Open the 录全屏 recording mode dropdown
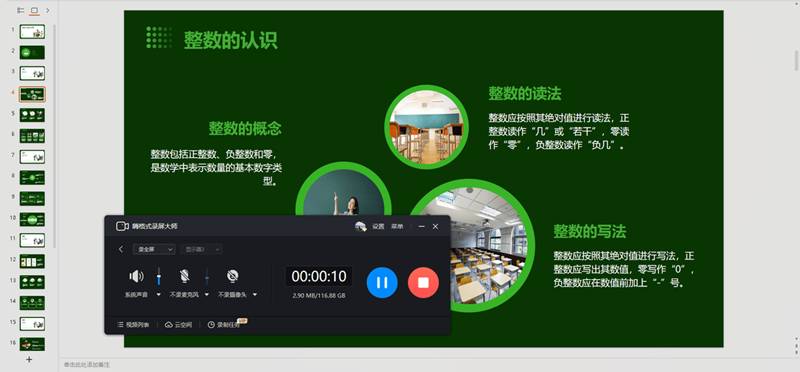This screenshot has width=800, height=372. (154, 249)
